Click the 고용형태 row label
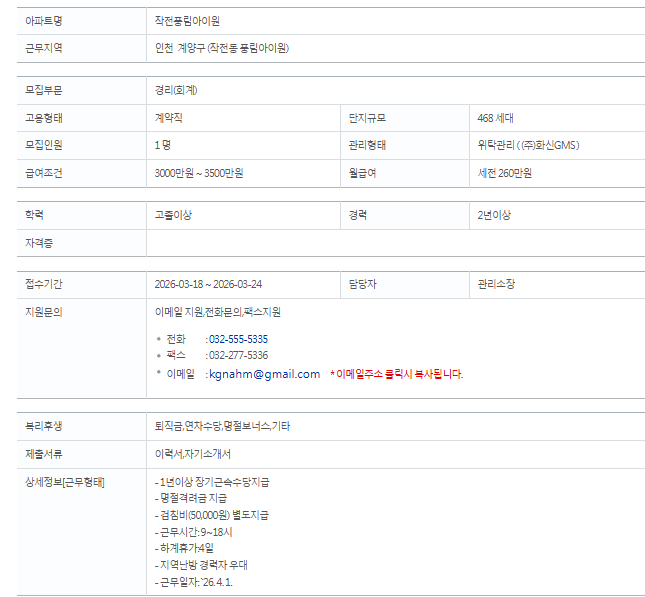Viewport: 645px width, 597px height. [44, 118]
